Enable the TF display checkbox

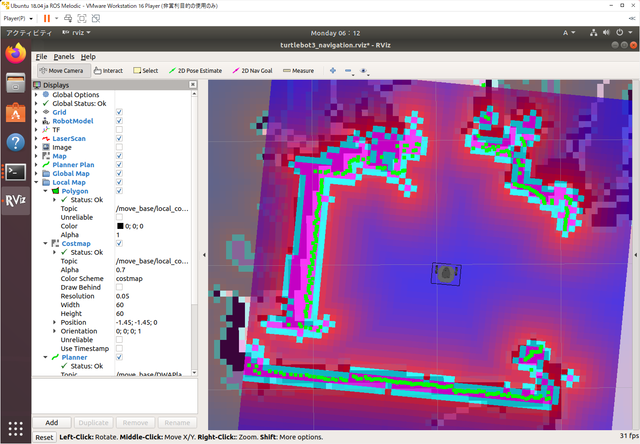[119, 130]
